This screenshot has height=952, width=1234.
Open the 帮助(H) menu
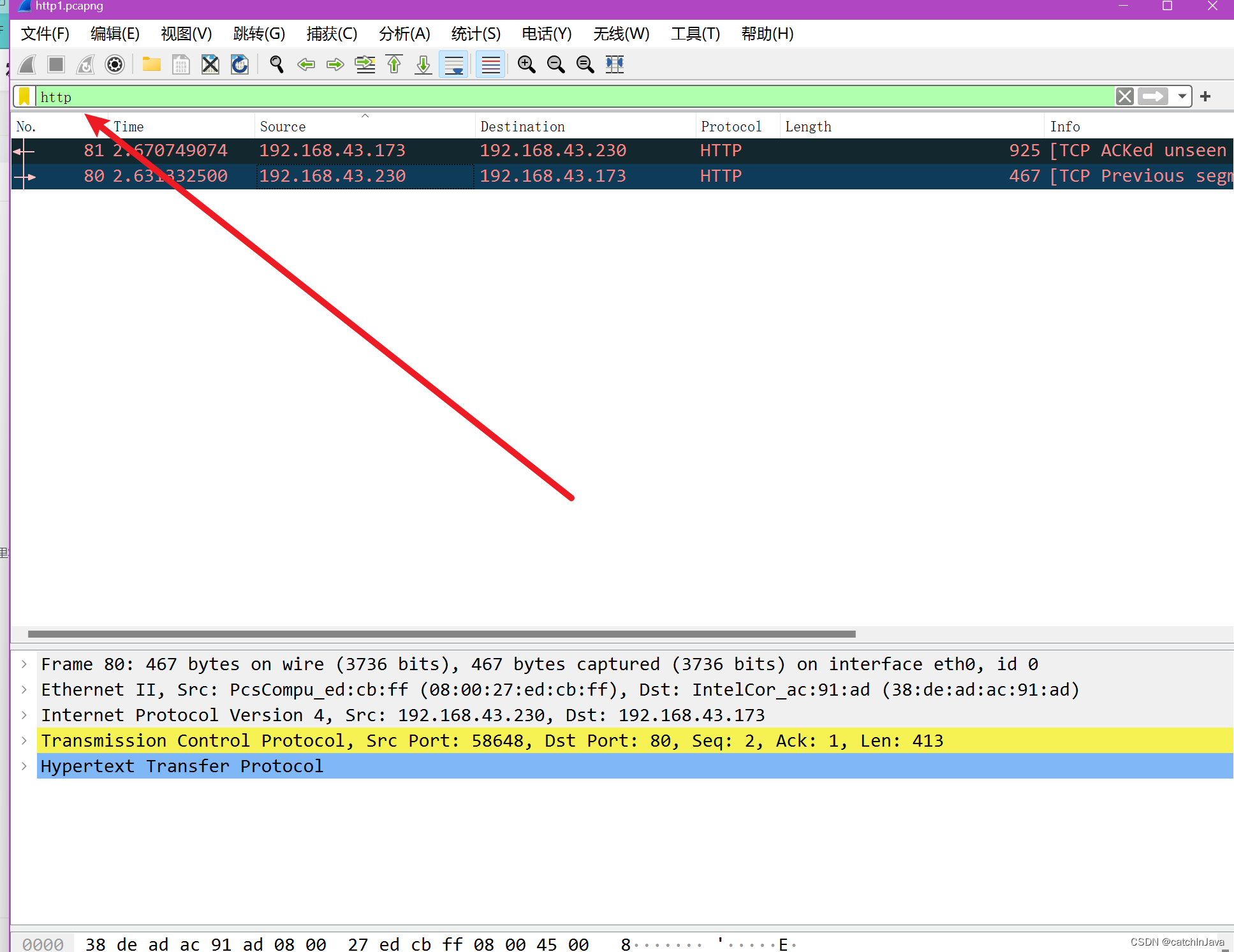point(767,34)
